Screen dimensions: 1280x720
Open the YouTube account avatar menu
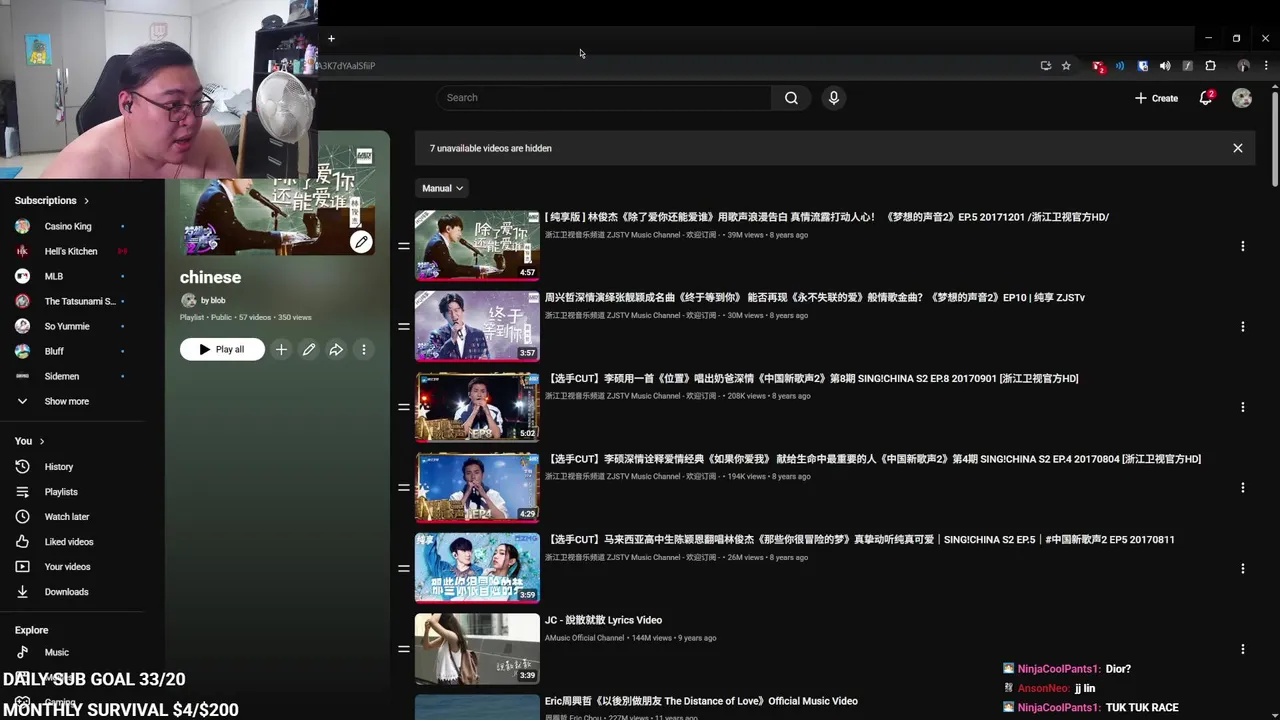click(1242, 98)
